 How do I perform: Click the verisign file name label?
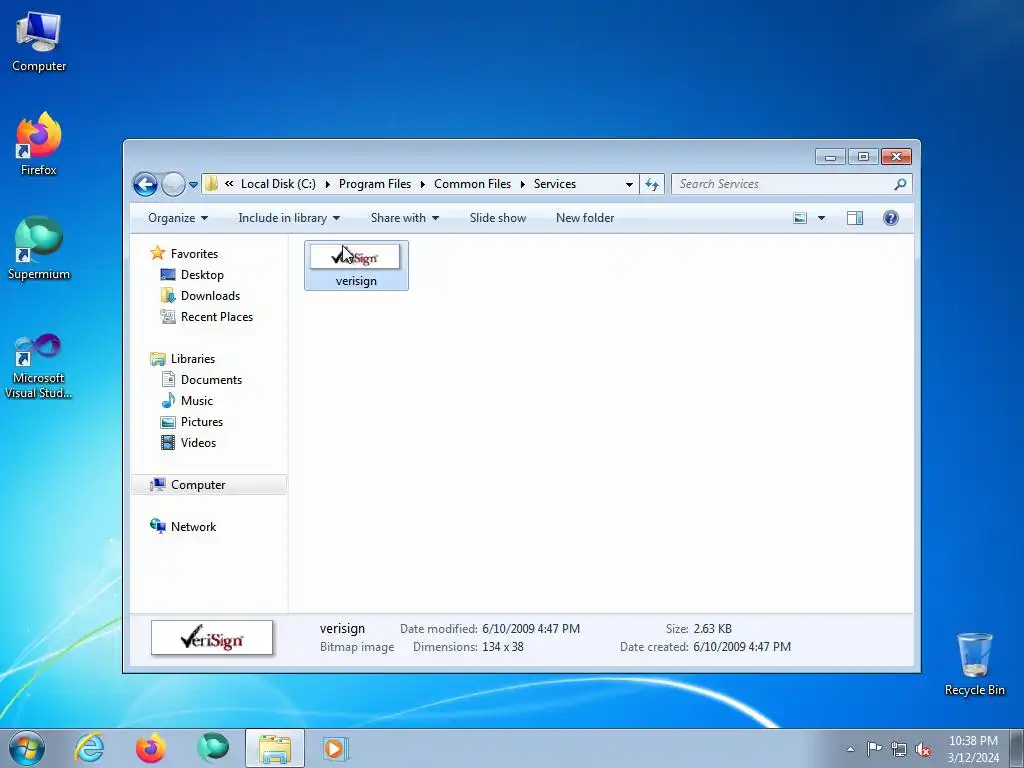356,281
